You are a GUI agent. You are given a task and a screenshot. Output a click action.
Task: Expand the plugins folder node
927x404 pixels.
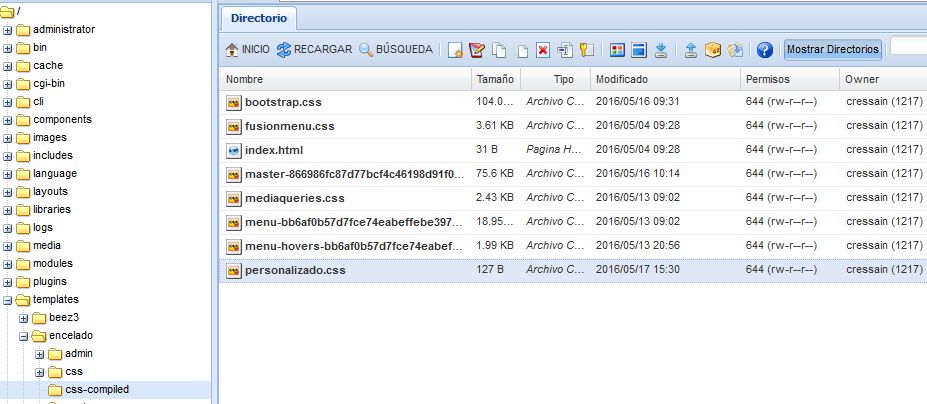click(8, 282)
